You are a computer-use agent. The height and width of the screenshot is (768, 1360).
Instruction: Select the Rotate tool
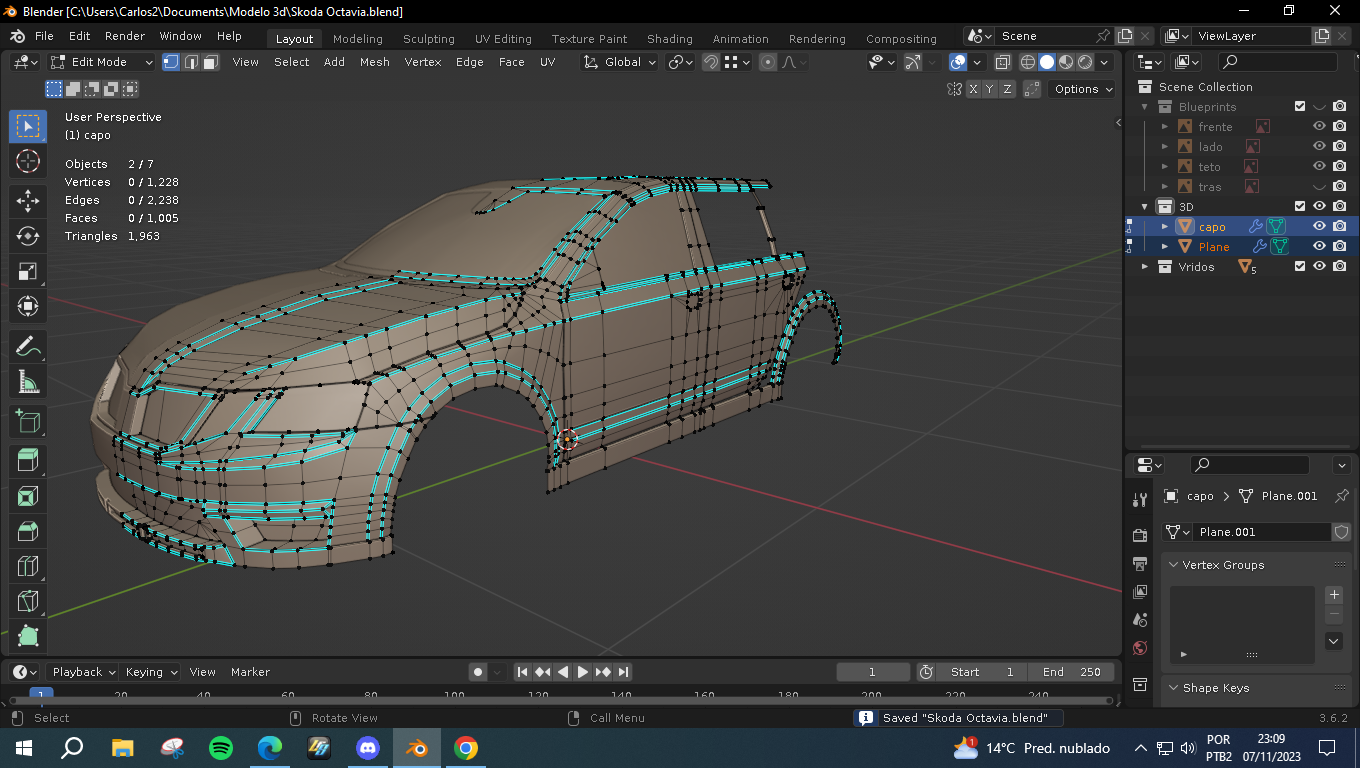28,235
